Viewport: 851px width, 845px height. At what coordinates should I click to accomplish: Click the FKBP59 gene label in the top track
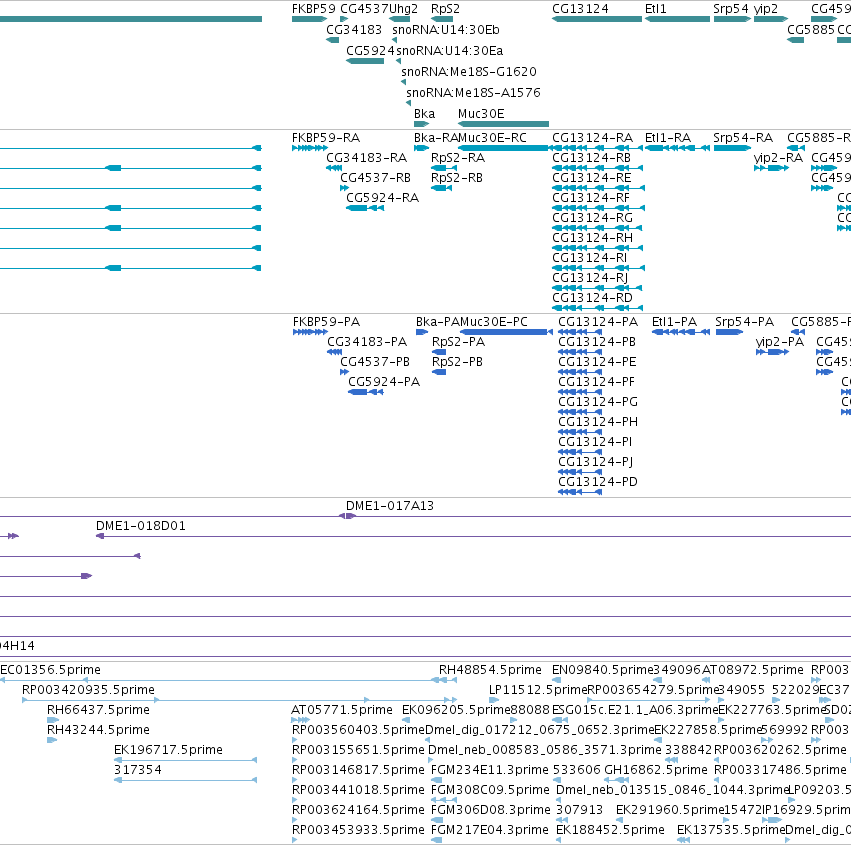tap(313, 9)
